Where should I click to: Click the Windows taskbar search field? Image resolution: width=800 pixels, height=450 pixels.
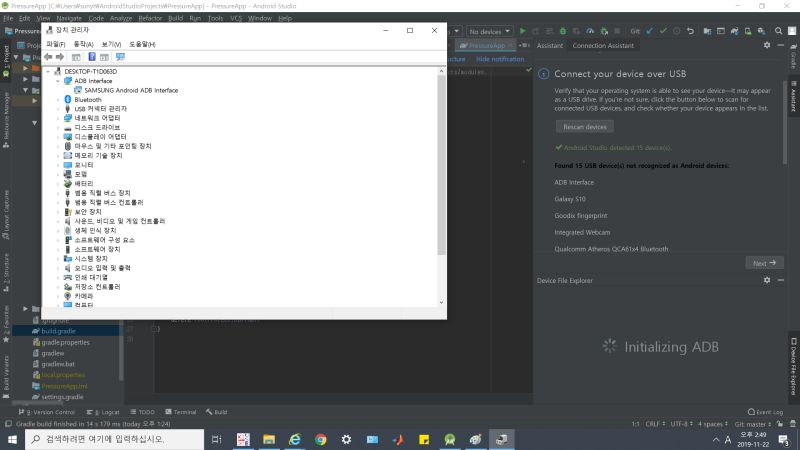point(114,439)
